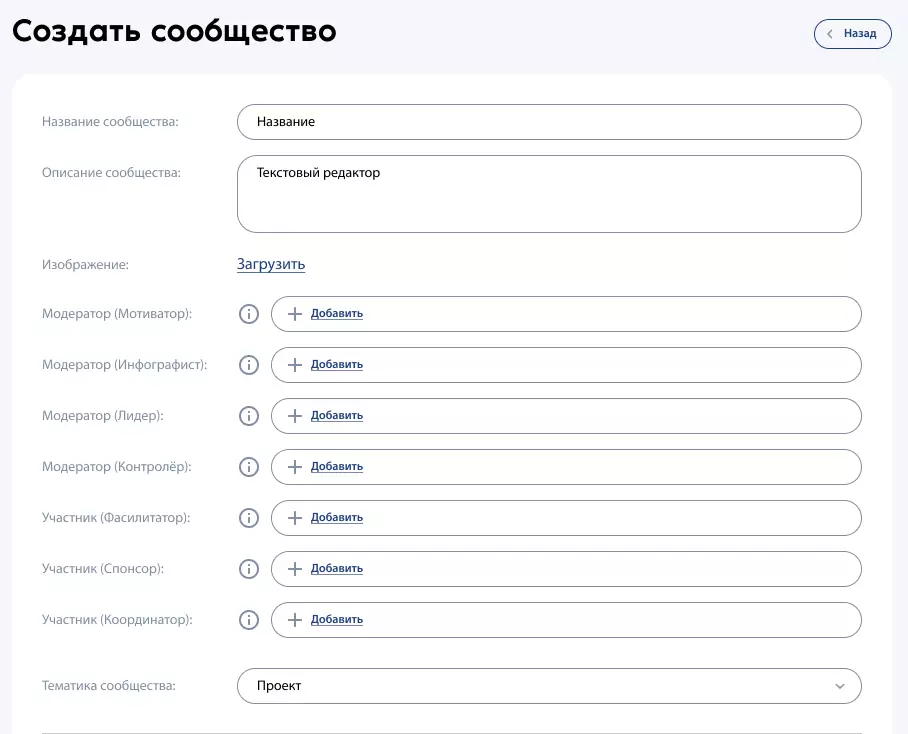The image size is (908, 734).
Task: Click chevron arrow in Проект selector
Action: (x=840, y=686)
